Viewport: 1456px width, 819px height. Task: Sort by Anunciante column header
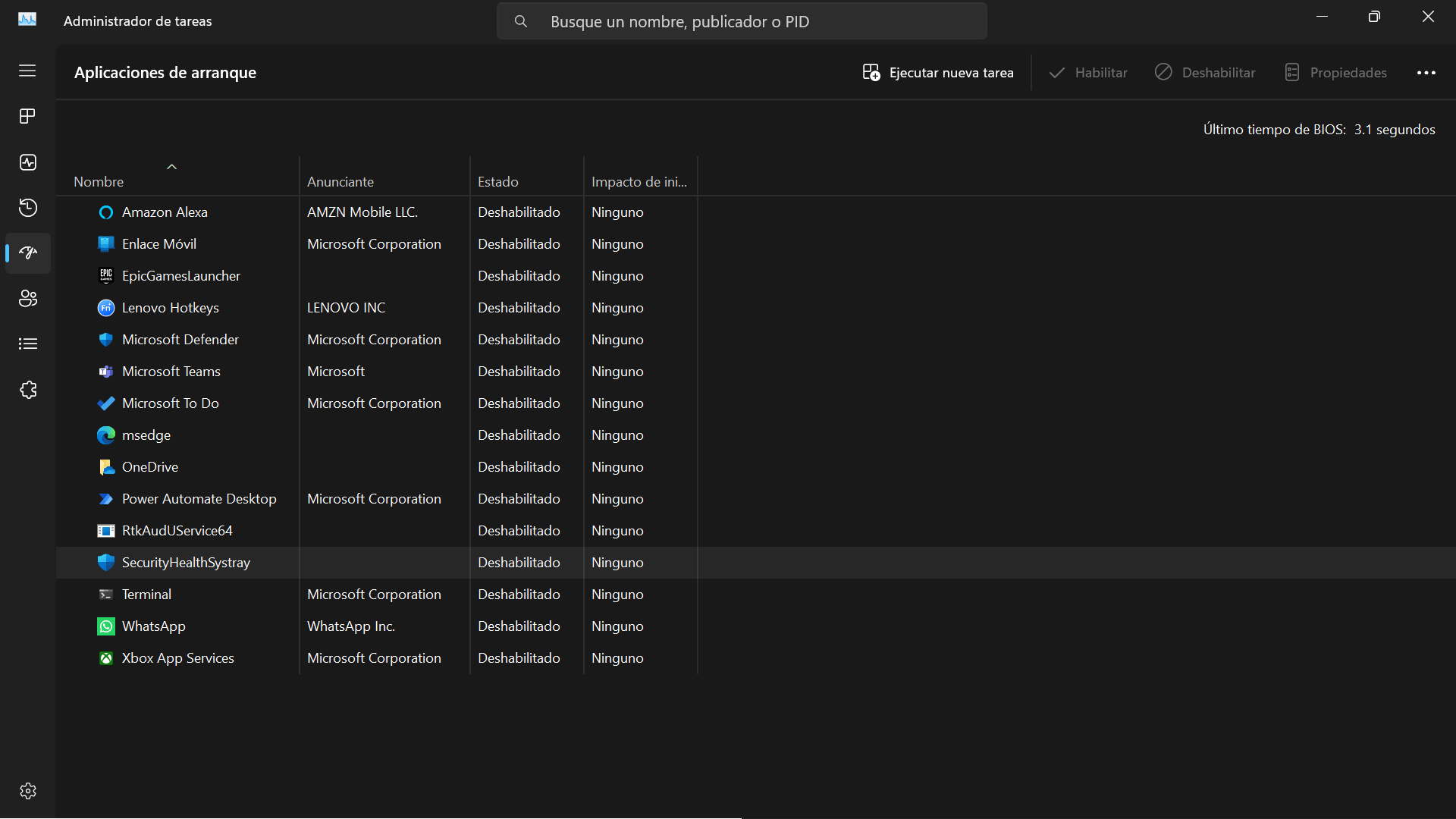coord(384,176)
